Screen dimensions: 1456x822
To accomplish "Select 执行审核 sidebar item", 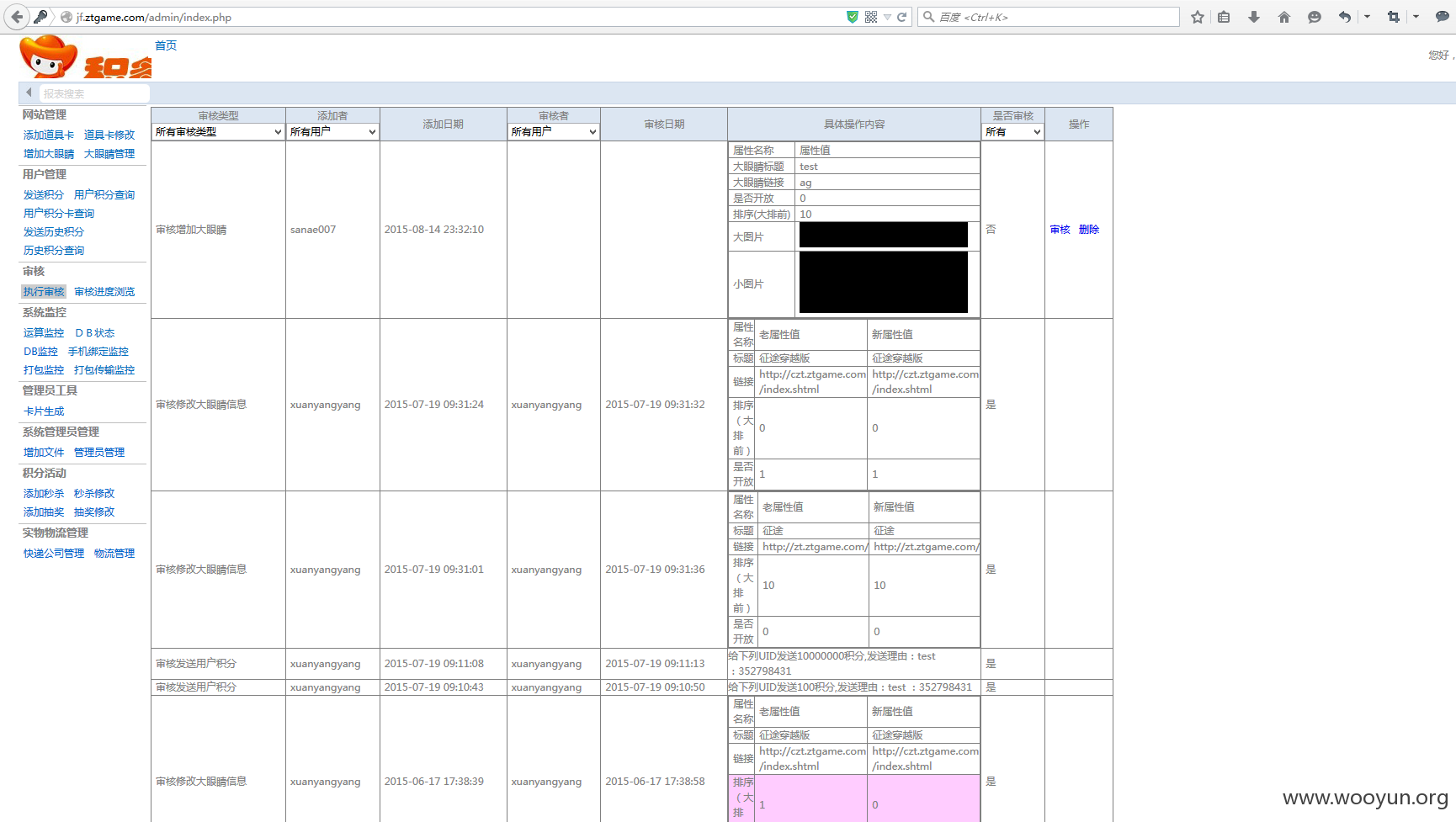I will pyautogui.click(x=44, y=292).
